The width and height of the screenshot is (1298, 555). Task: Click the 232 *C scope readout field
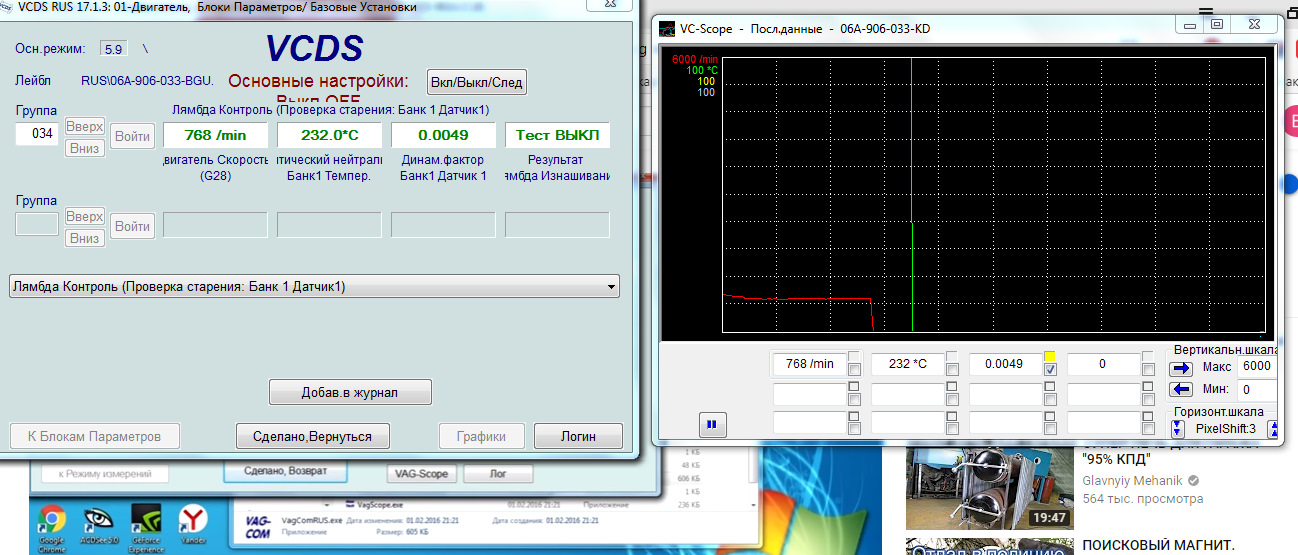907,364
